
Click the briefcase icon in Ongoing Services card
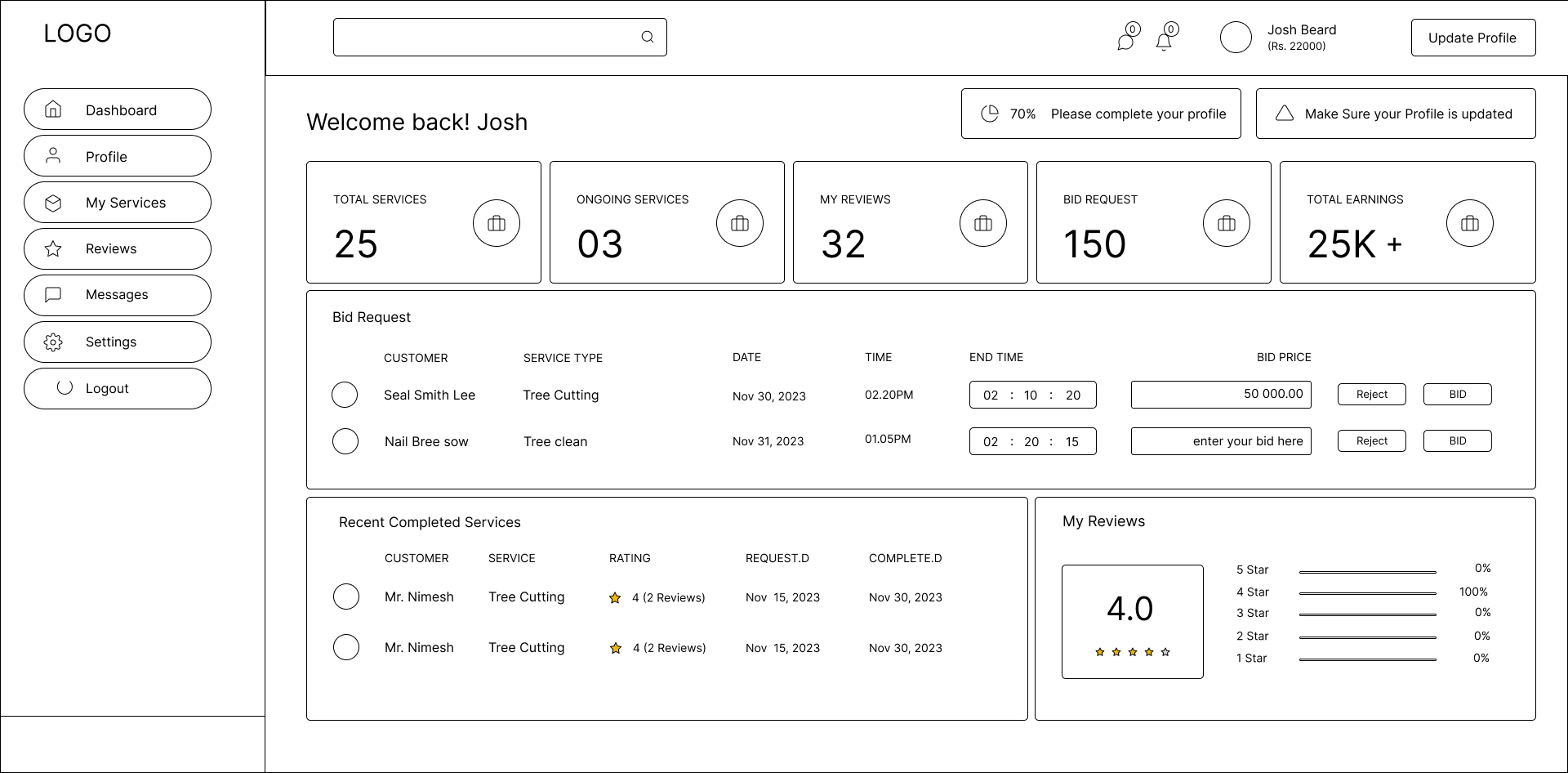point(740,223)
